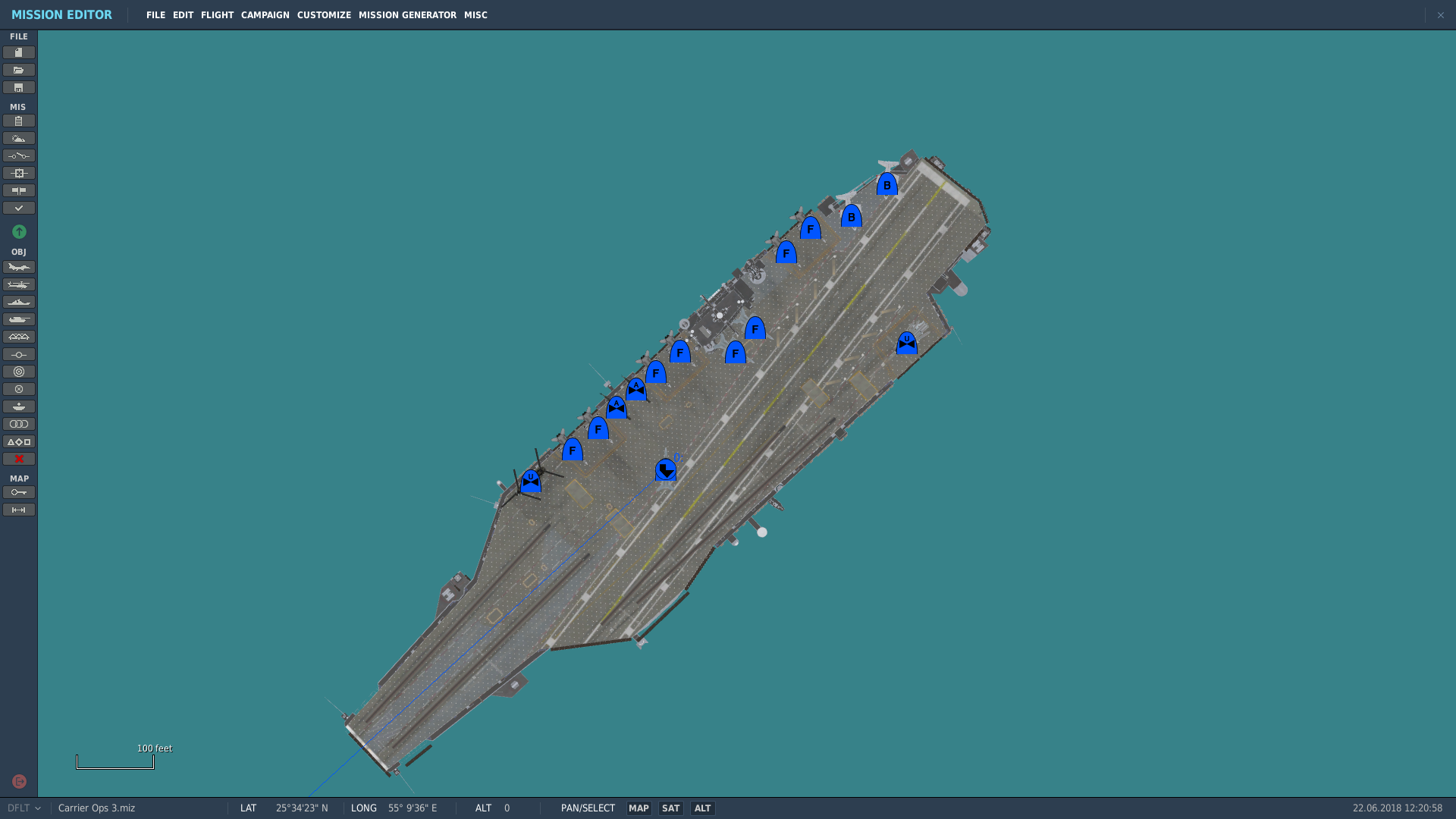Open the MISSION GENERATOR menu
Image resolution: width=1456 pixels, height=819 pixels.
(407, 15)
